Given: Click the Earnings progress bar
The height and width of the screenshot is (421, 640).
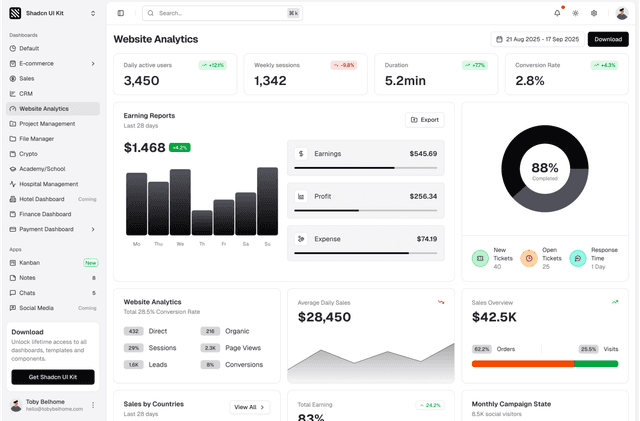Looking at the screenshot, I should [x=365, y=168].
